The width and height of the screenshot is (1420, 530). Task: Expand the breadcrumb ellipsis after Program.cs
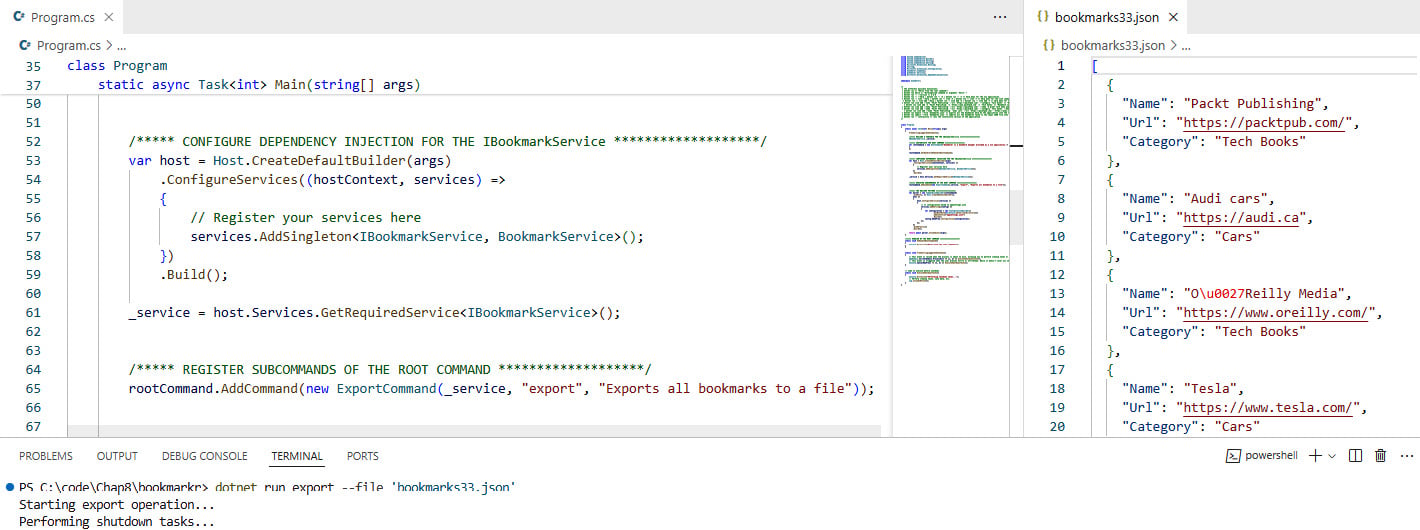(122, 45)
